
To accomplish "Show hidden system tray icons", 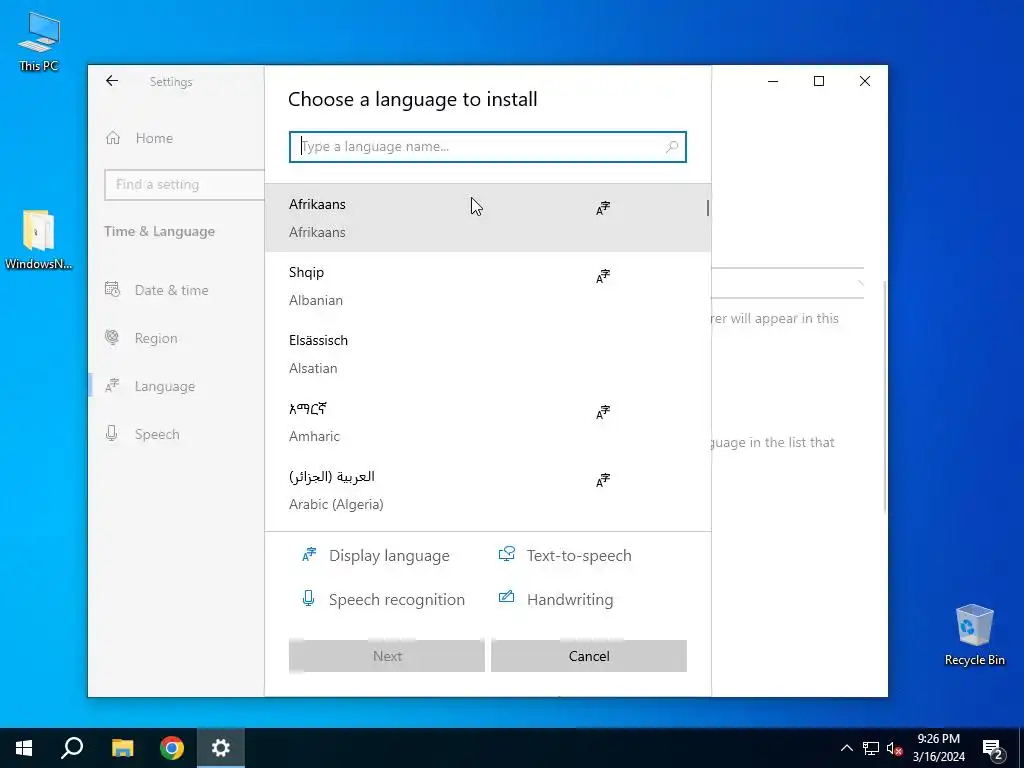I will click(x=846, y=748).
